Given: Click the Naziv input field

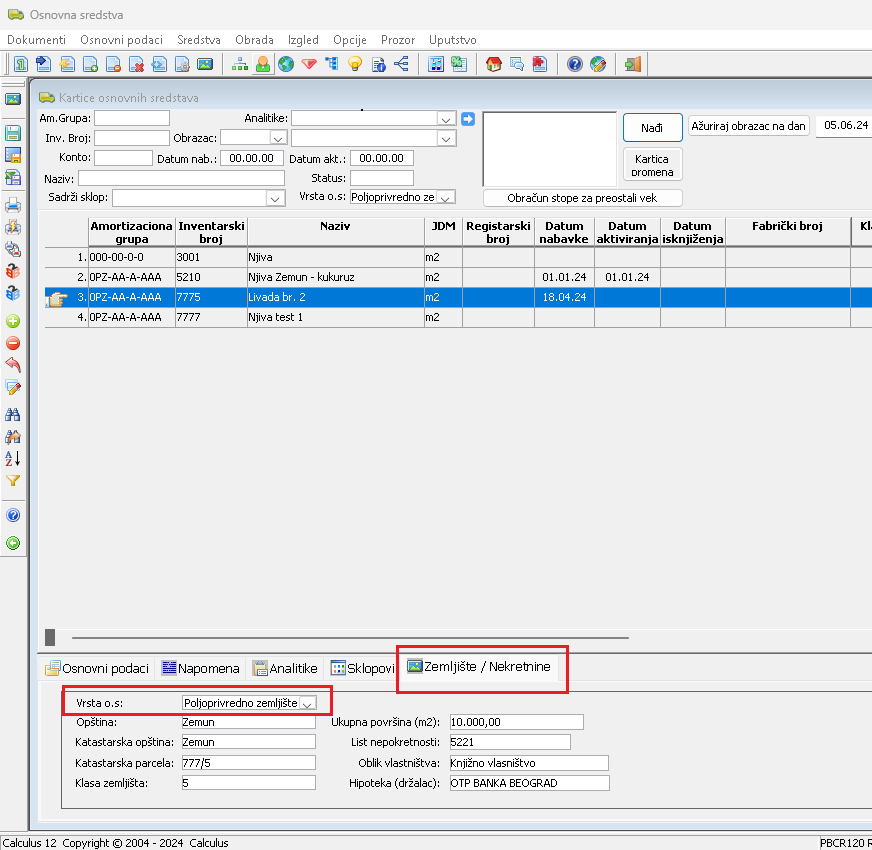Looking at the screenshot, I should coord(181,178).
